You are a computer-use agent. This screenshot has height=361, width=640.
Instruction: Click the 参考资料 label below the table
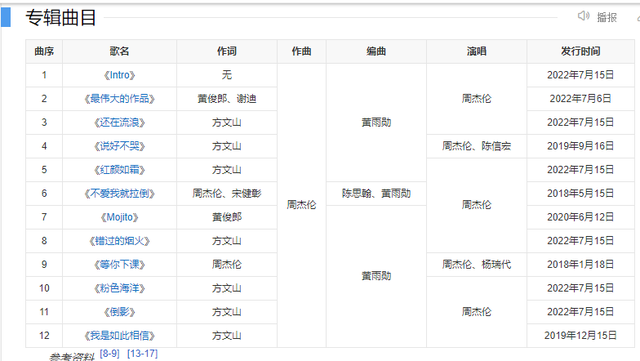[72, 357]
